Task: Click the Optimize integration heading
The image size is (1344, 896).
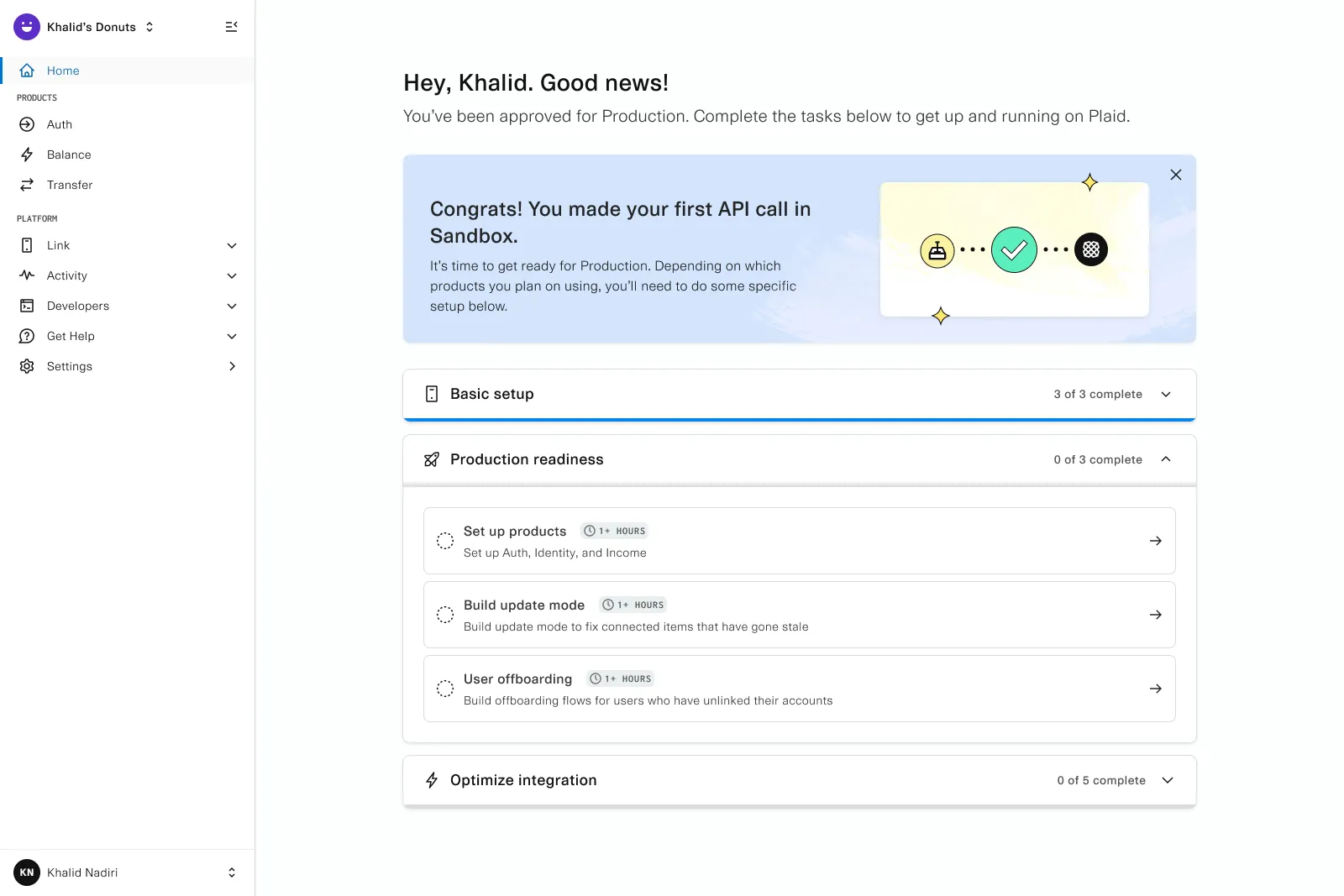Action: pos(523,780)
